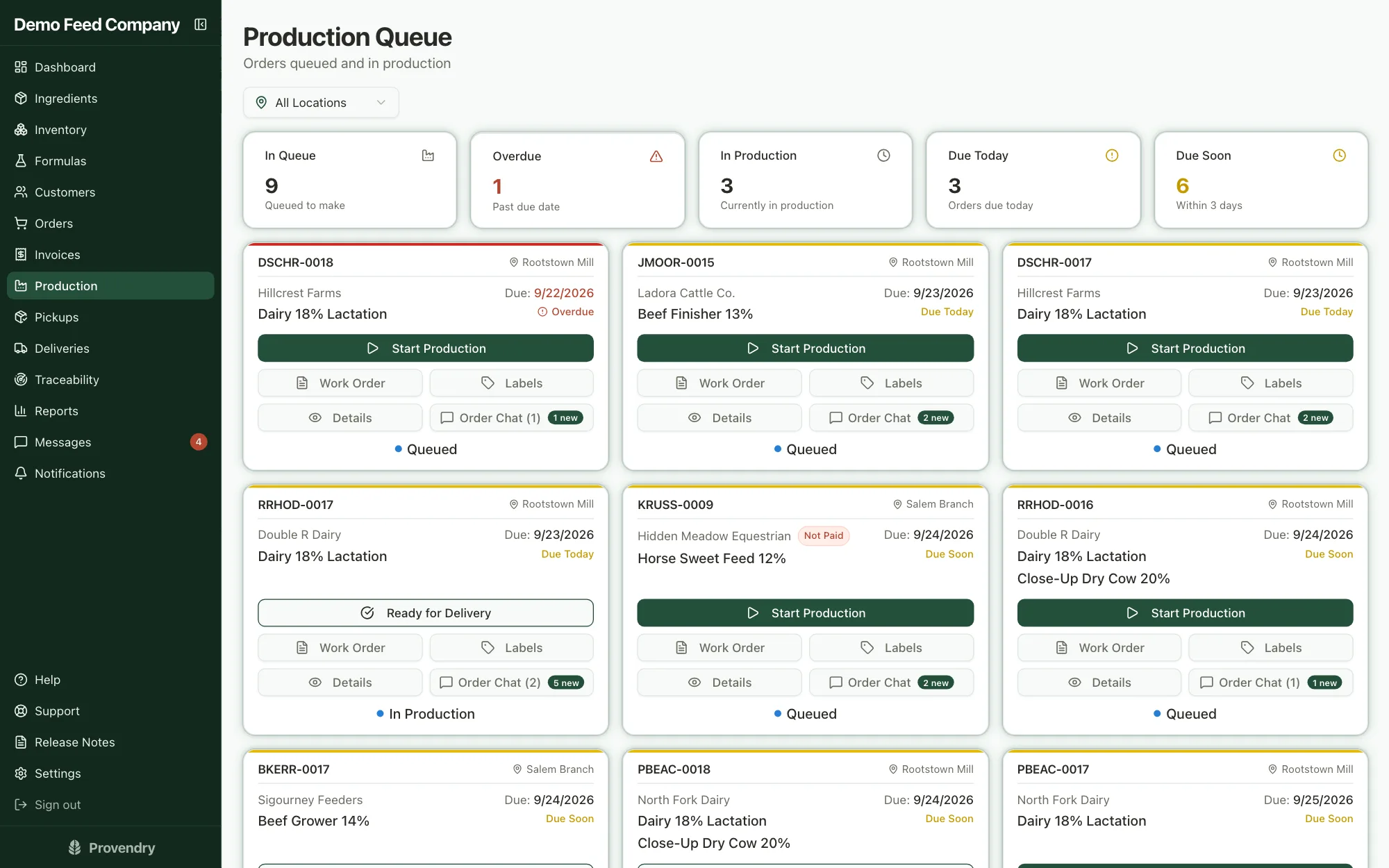
Task: Click the Due Today alert icon
Action: pos(1112,156)
